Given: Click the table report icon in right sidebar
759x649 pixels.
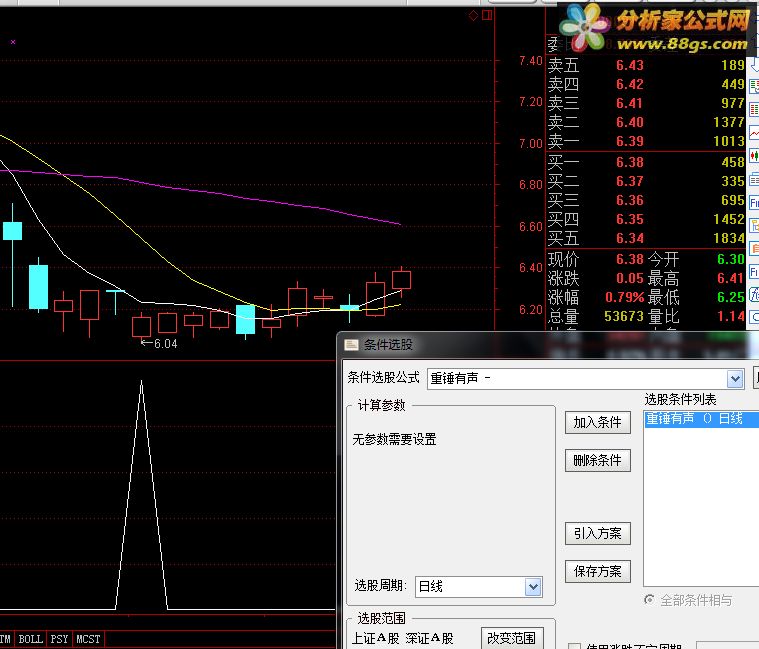Looking at the screenshot, I should (x=754, y=180).
